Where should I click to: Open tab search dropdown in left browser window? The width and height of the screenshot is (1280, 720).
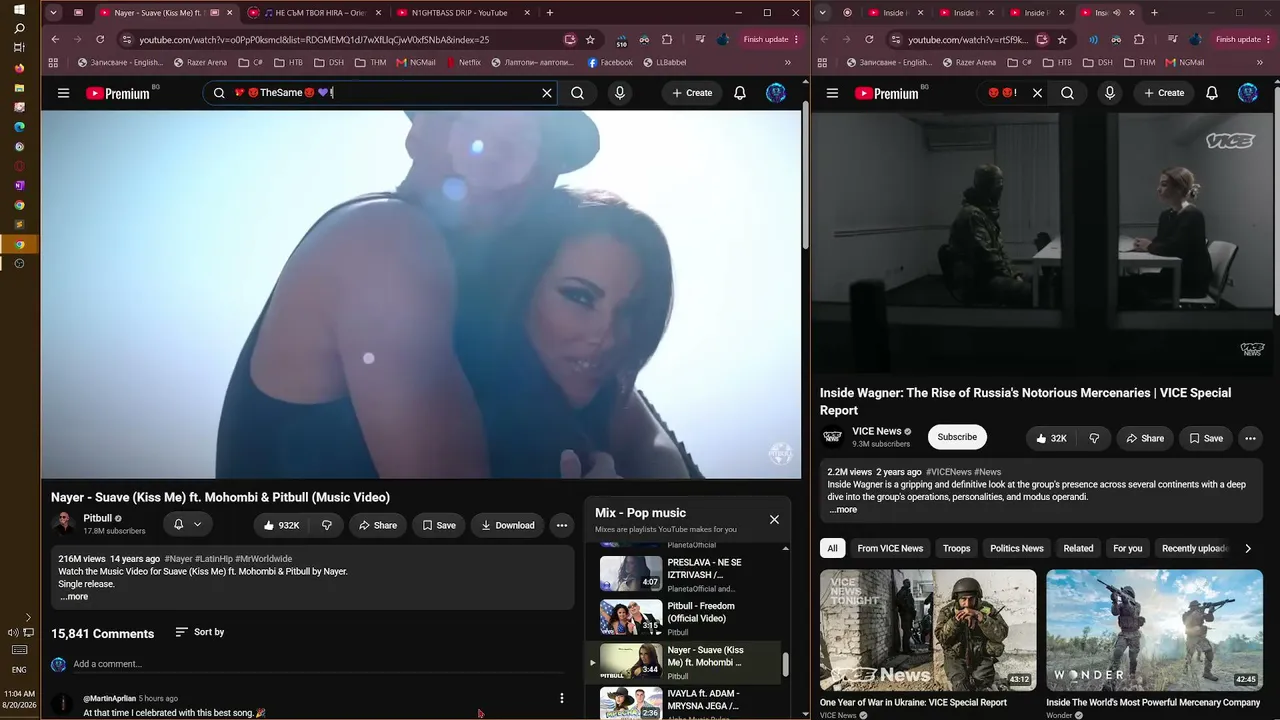pyautogui.click(x=53, y=13)
